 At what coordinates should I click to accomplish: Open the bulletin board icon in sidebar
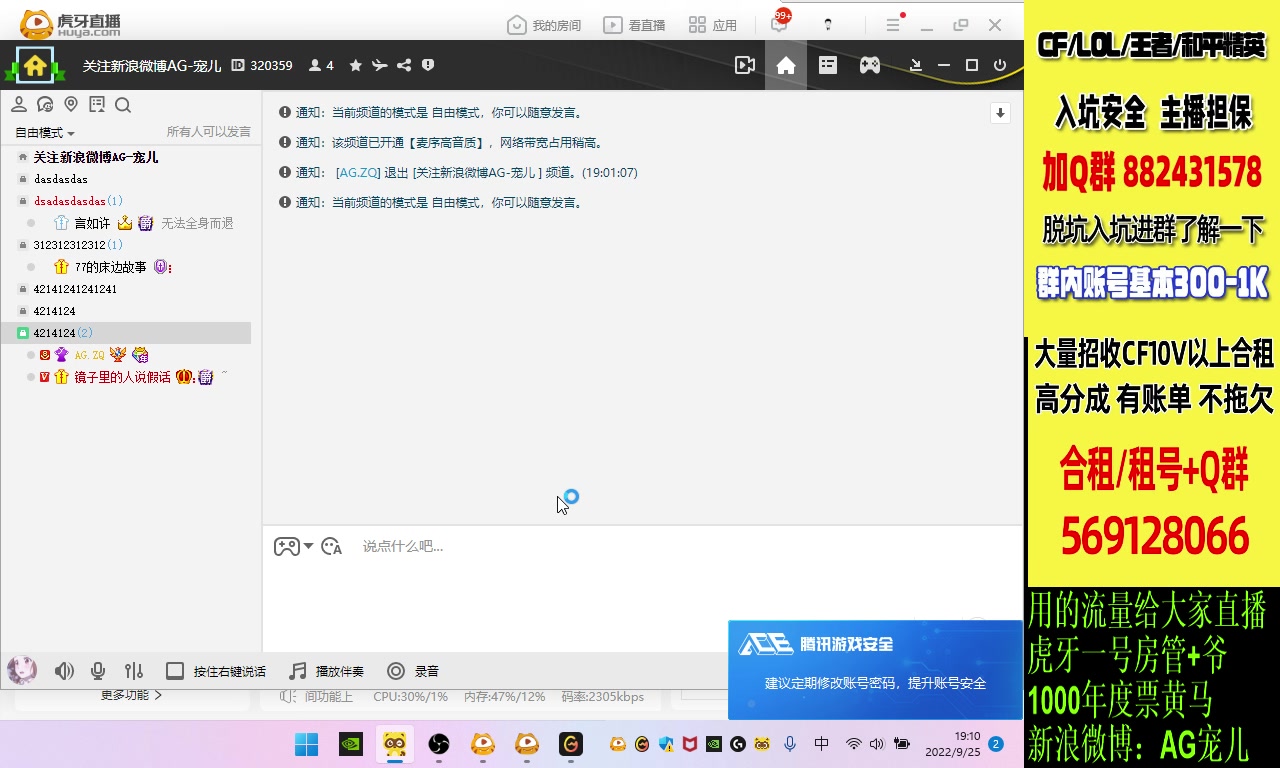(97, 105)
